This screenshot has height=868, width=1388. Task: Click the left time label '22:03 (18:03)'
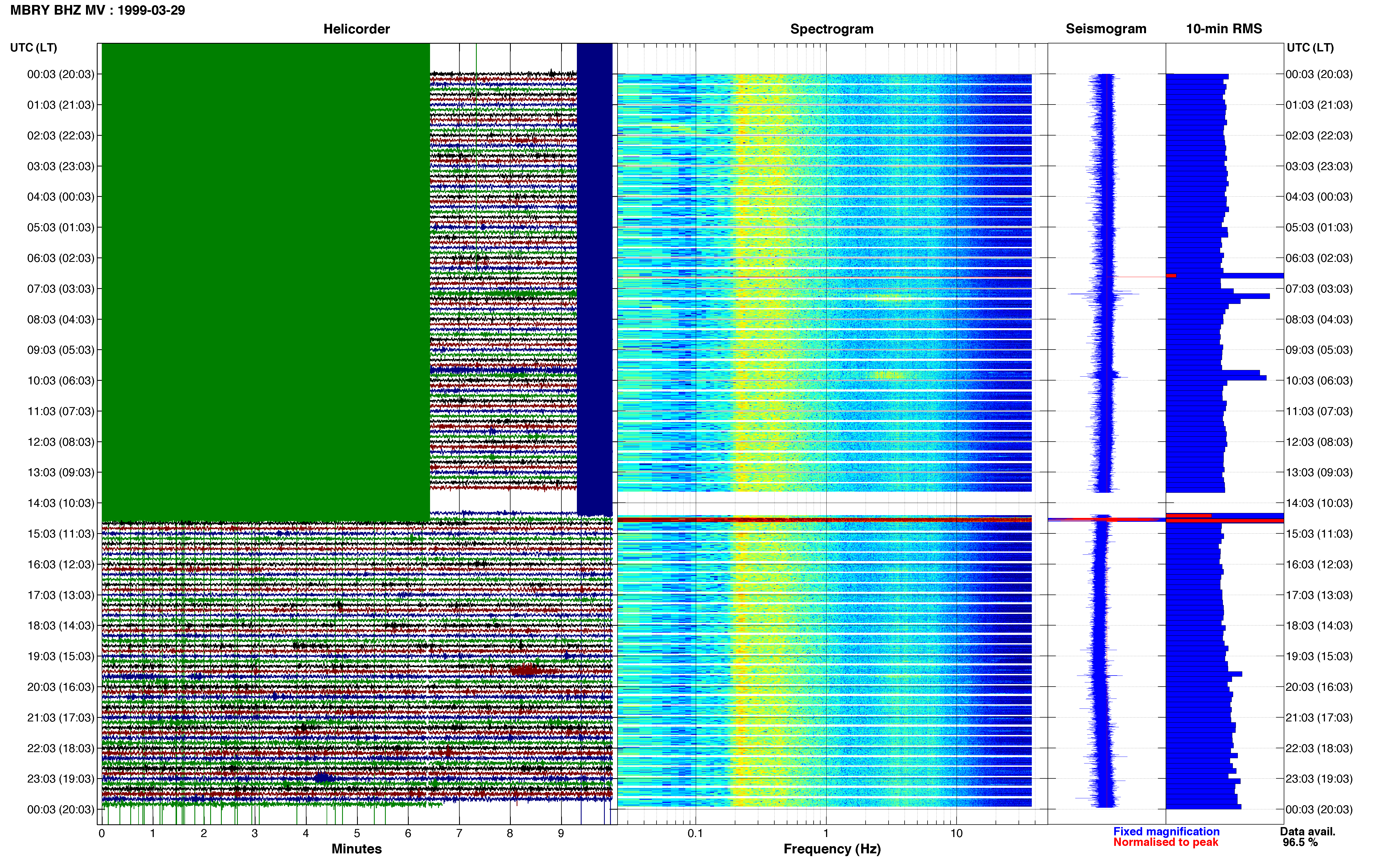coord(60,749)
